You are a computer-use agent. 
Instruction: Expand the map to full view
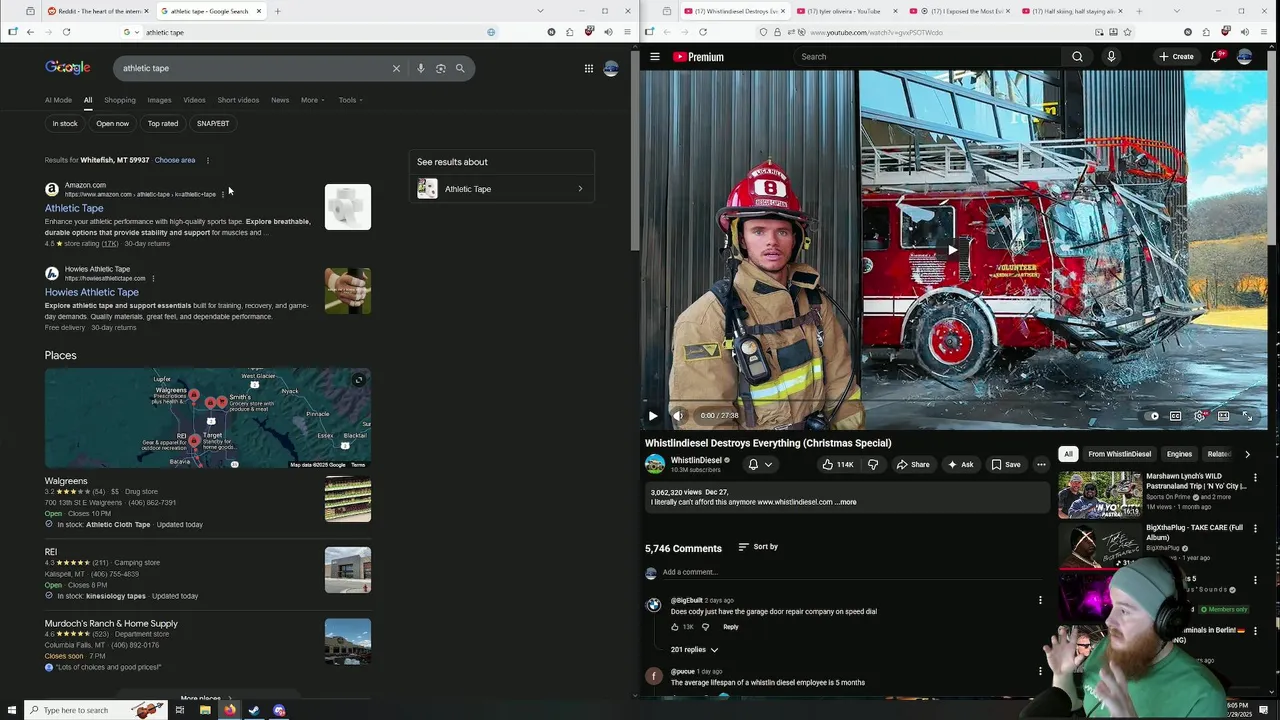tap(359, 380)
